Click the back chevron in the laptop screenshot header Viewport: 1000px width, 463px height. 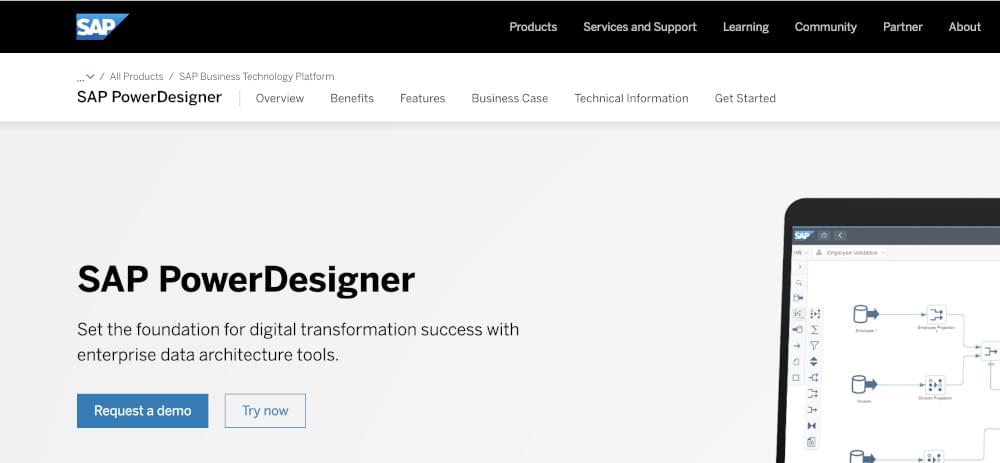click(x=841, y=235)
